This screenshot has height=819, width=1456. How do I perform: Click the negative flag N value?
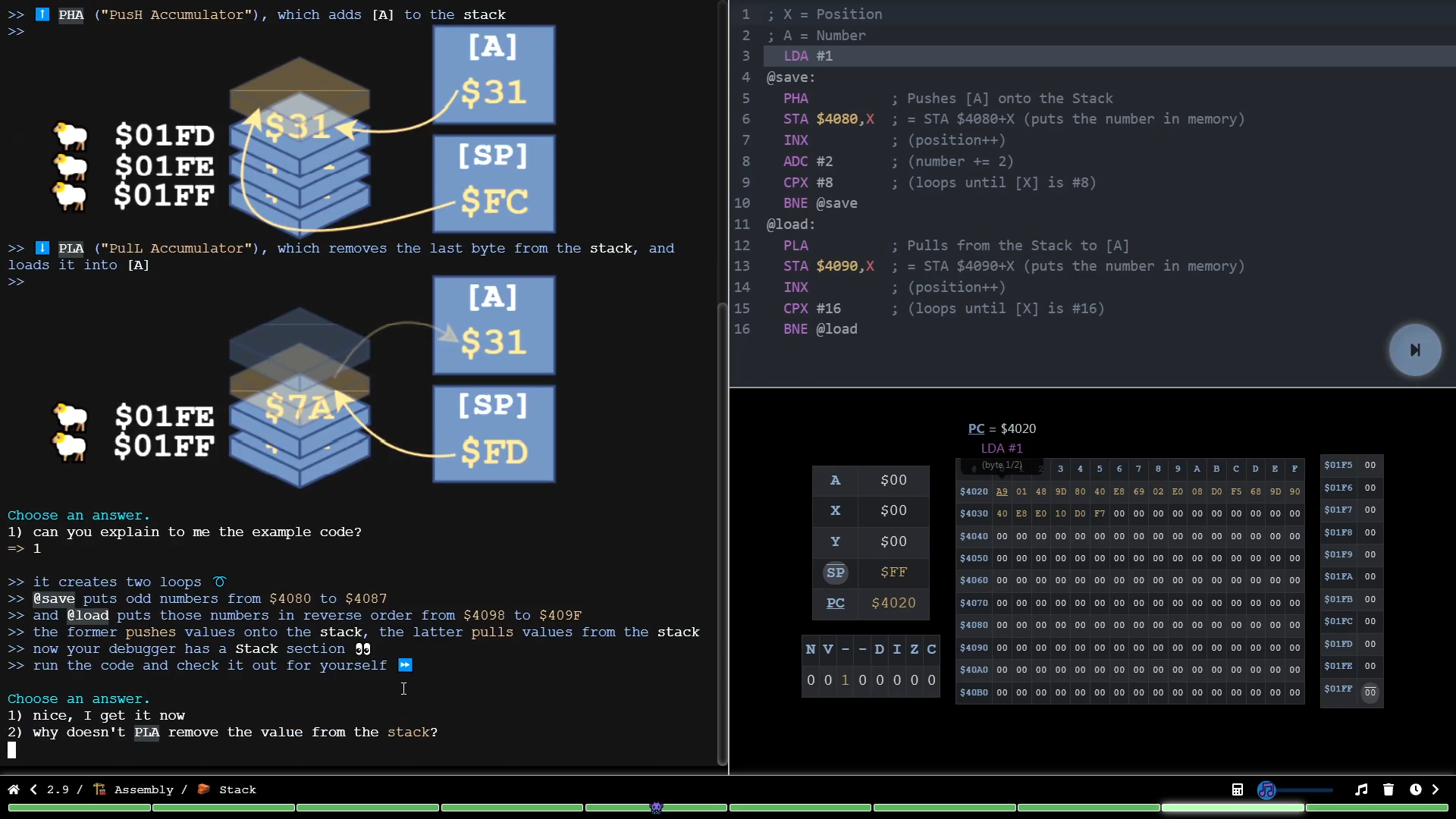[x=811, y=680]
